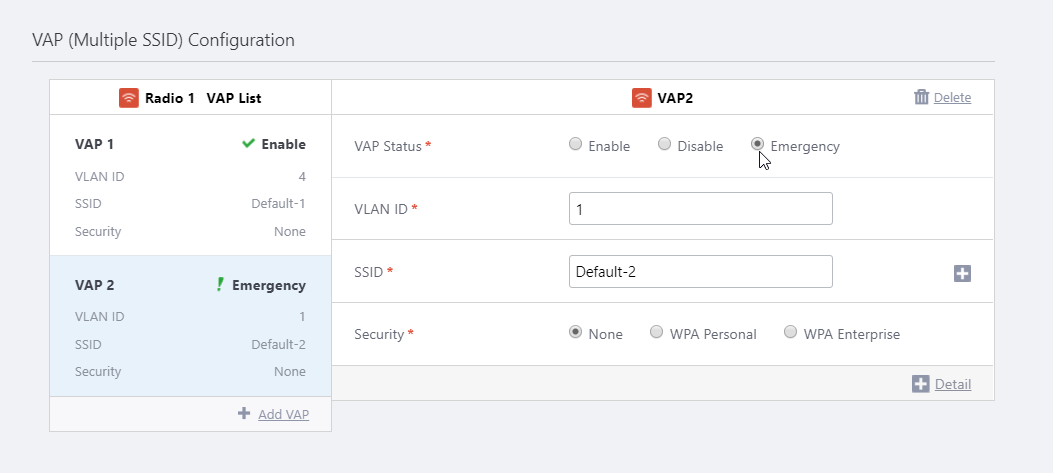Expand the Detail section
Image resolution: width=1053 pixels, height=473 pixels.
click(x=952, y=384)
